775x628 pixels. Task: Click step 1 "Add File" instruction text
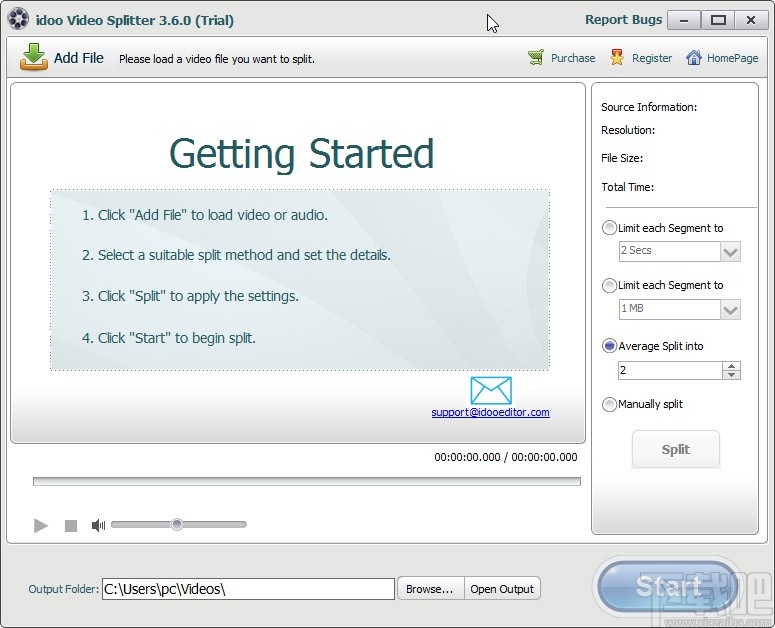click(x=205, y=215)
